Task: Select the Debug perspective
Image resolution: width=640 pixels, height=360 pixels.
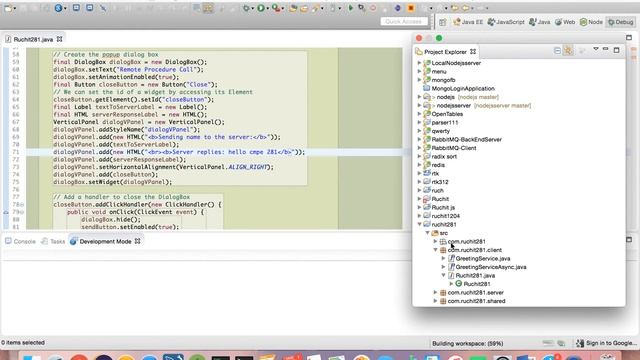Action: click(620, 22)
